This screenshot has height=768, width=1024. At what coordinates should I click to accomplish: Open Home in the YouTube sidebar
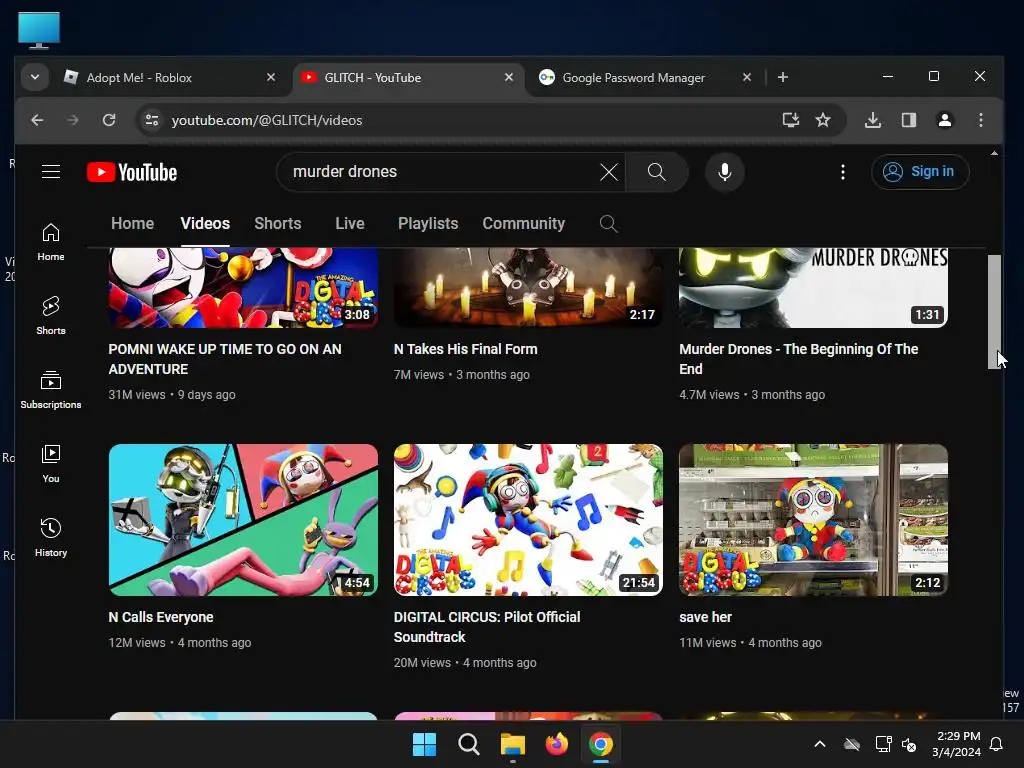coord(51,242)
